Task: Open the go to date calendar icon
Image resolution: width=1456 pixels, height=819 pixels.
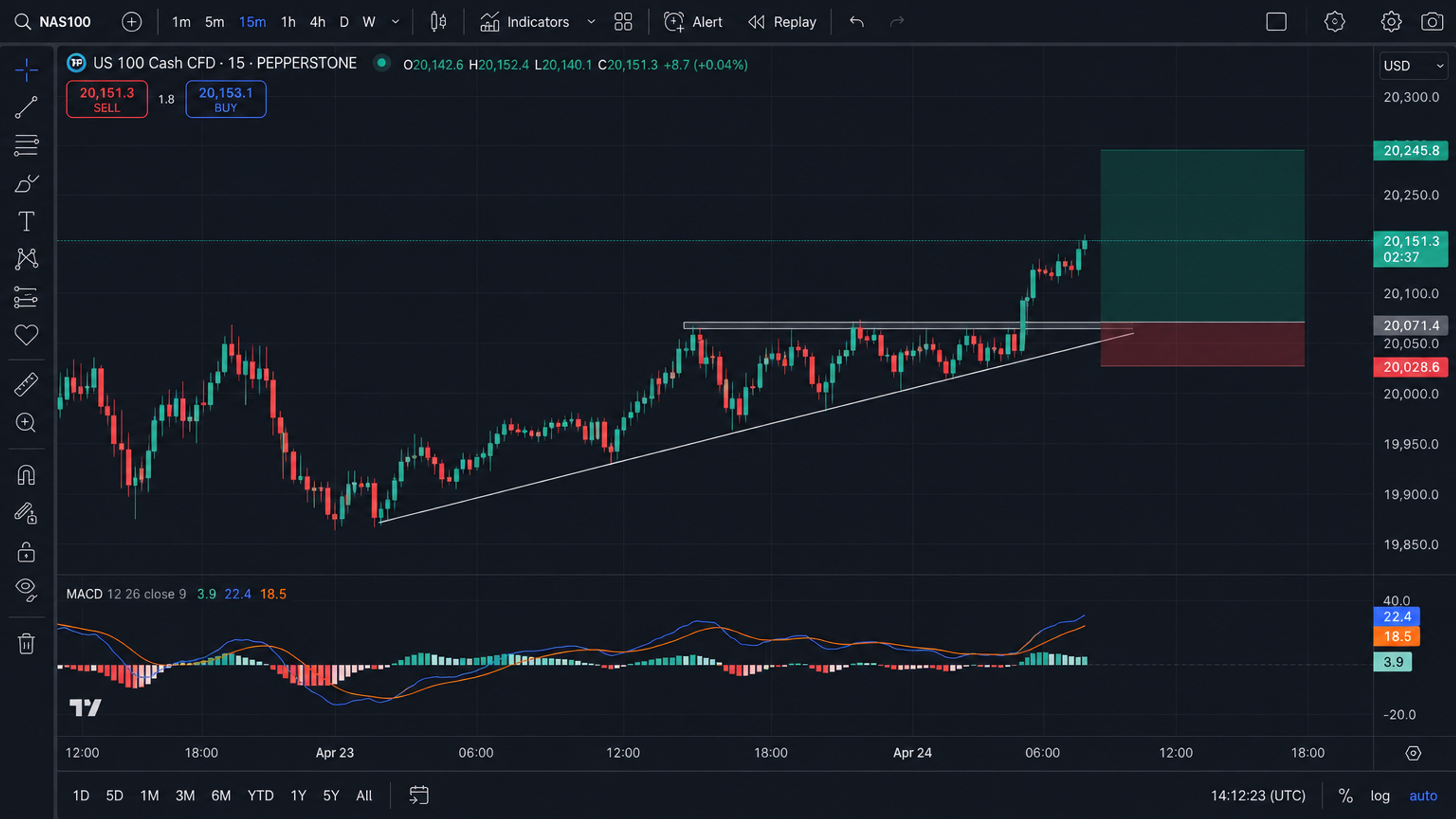Action: pos(419,795)
